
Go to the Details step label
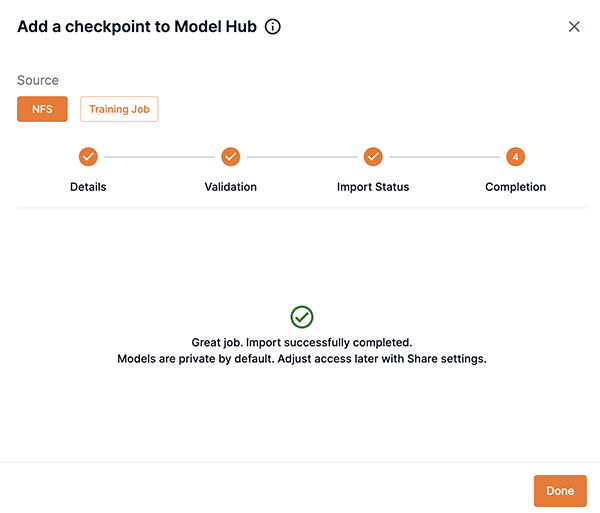tap(88, 187)
